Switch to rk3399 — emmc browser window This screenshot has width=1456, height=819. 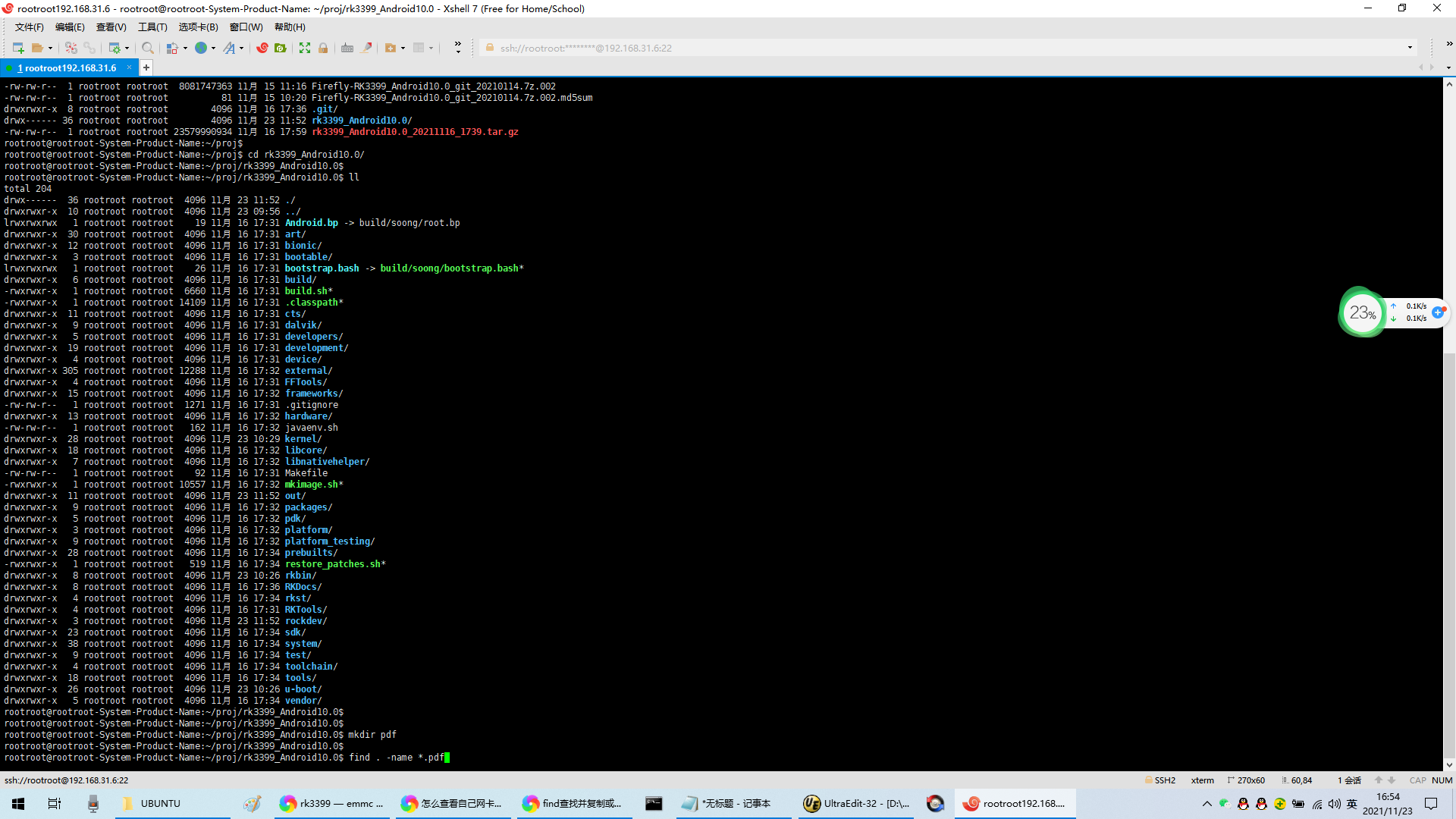(332, 803)
